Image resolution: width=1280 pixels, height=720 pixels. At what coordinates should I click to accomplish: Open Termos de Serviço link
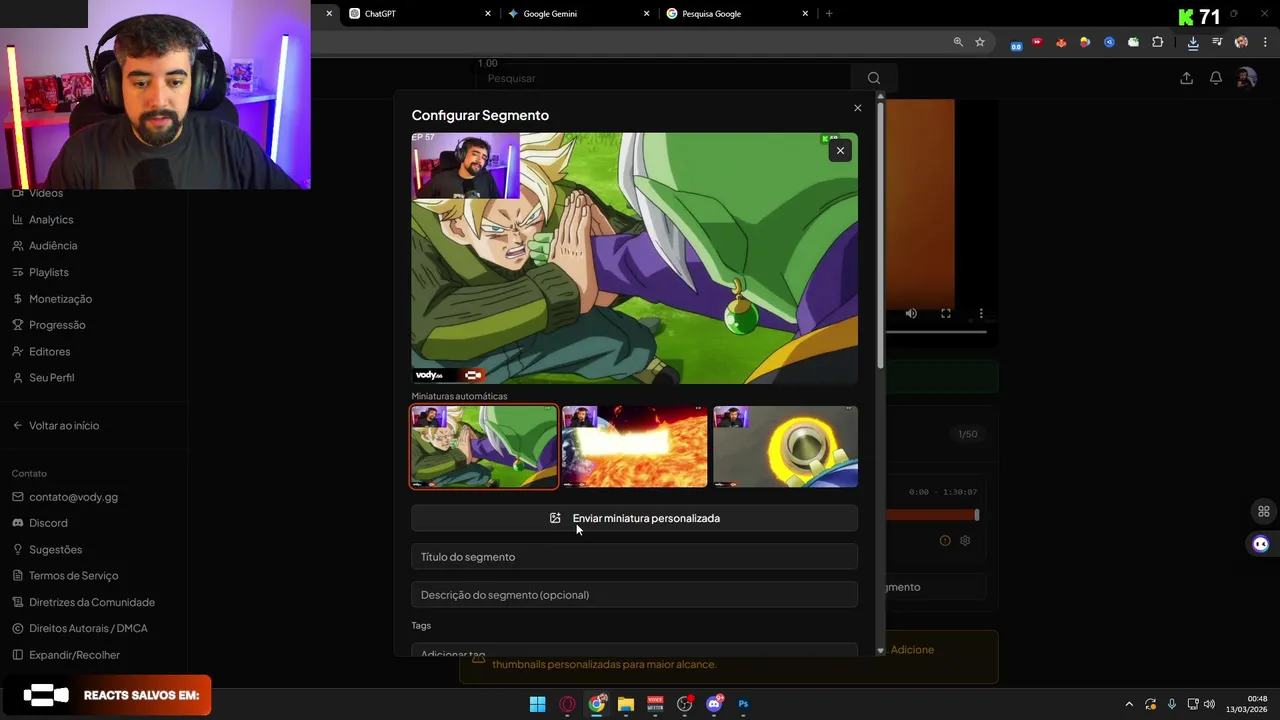click(x=73, y=576)
